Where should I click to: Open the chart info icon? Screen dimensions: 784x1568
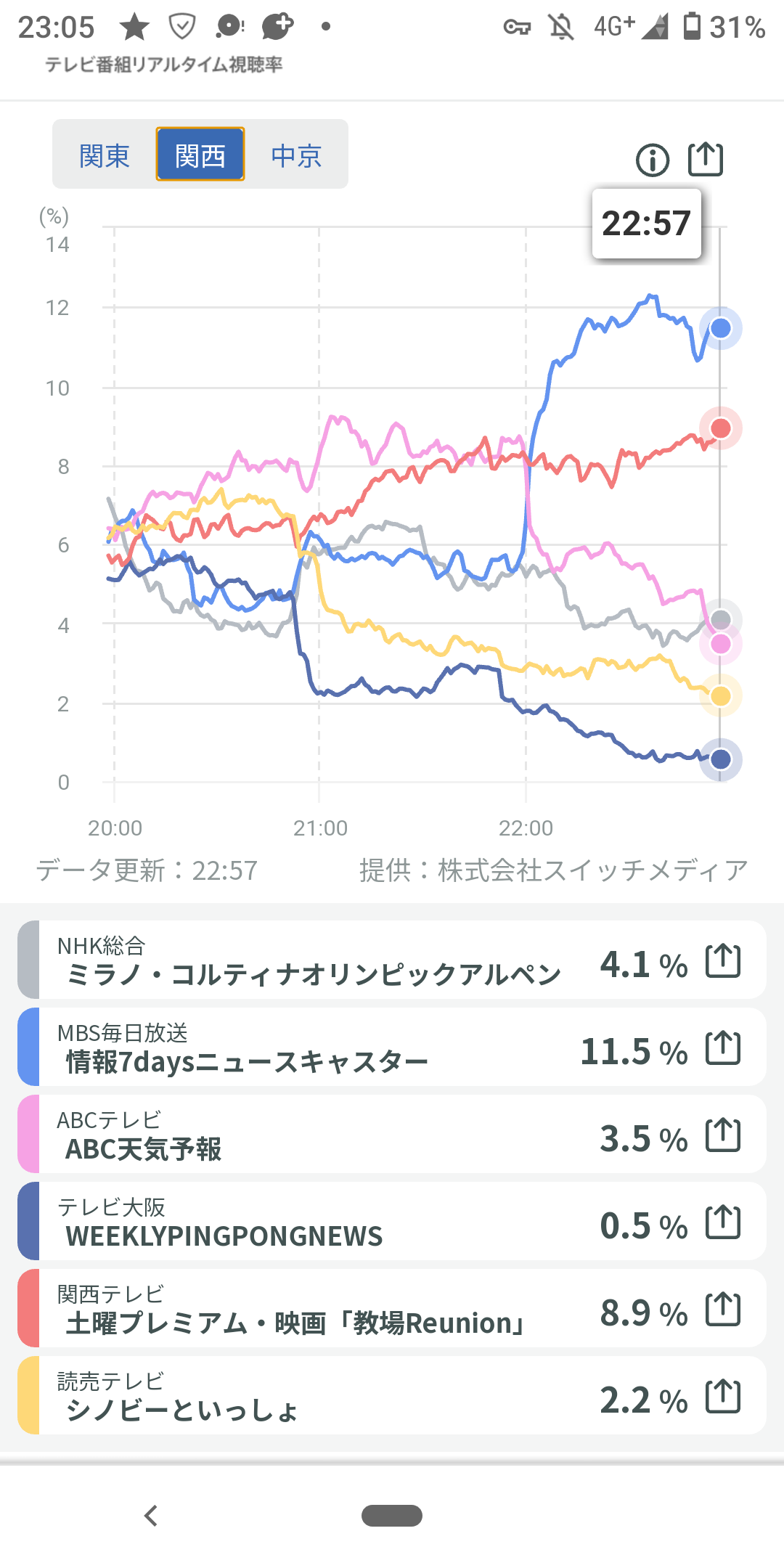(x=652, y=160)
